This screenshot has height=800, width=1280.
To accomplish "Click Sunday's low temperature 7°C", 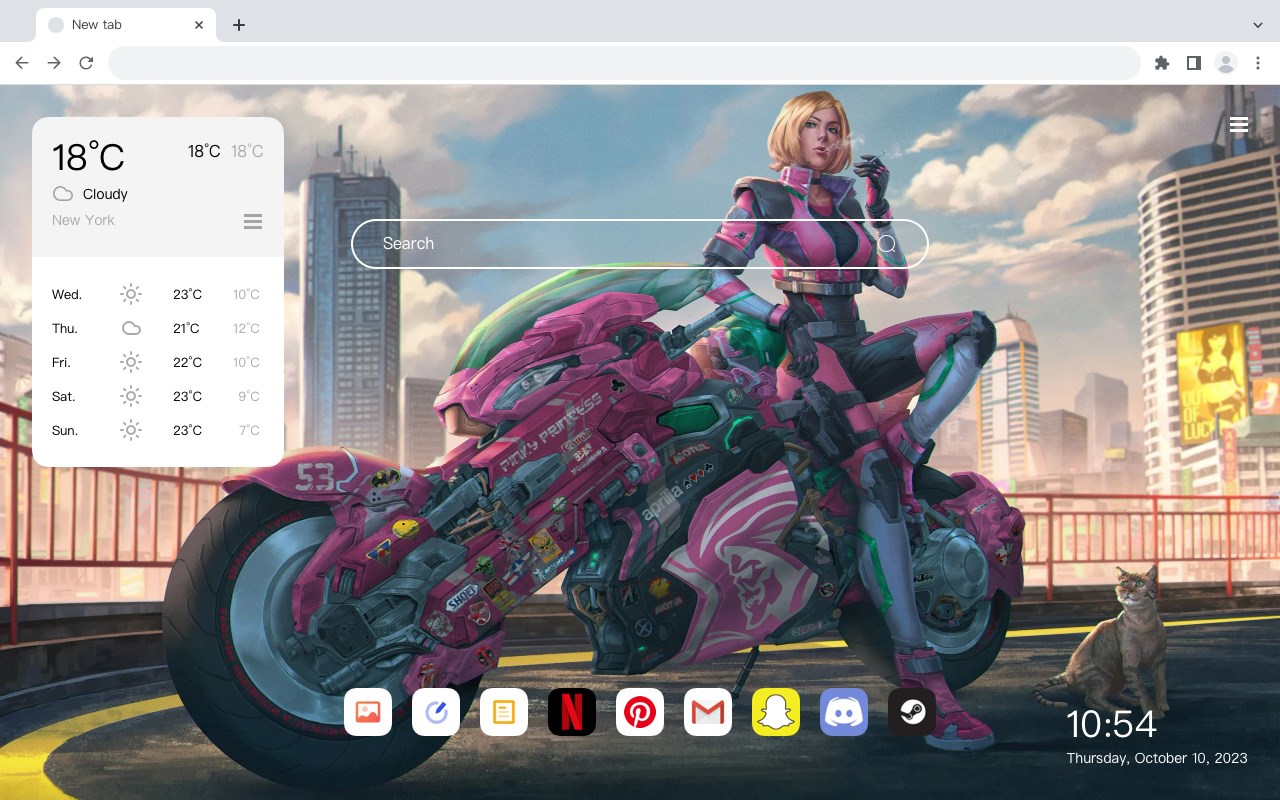I will click(x=249, y=430).
